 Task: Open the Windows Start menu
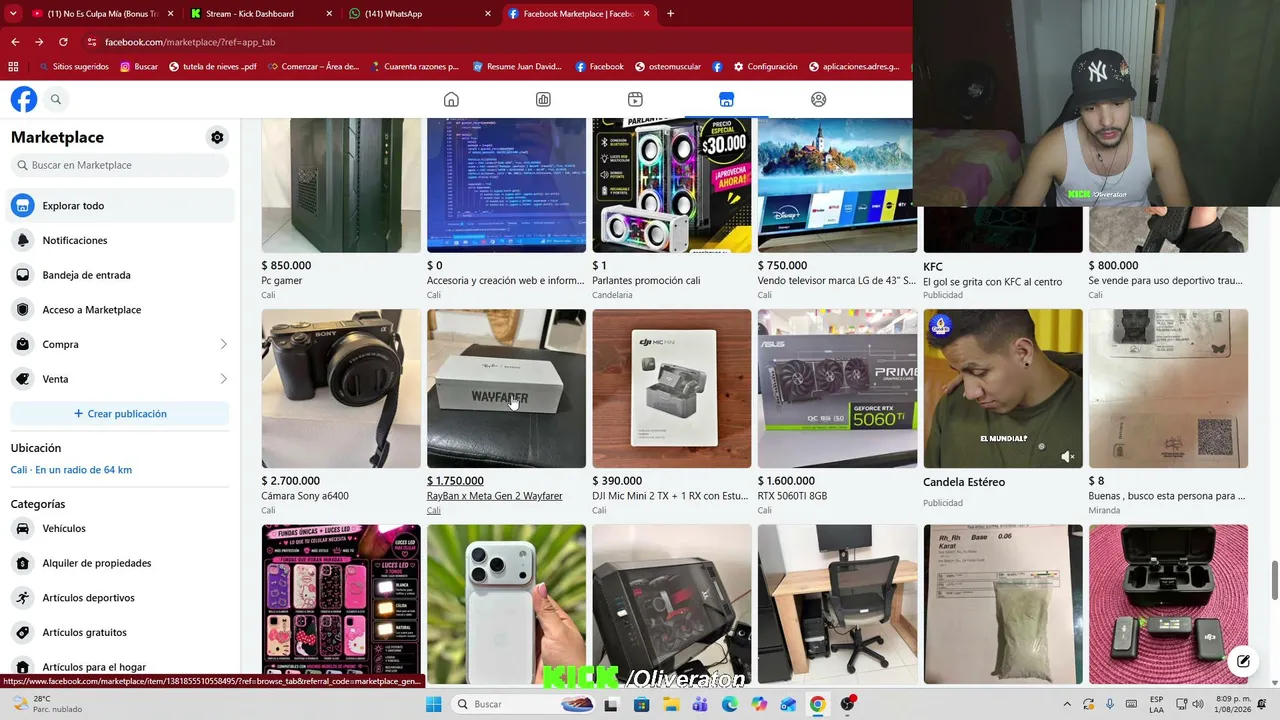433,704
